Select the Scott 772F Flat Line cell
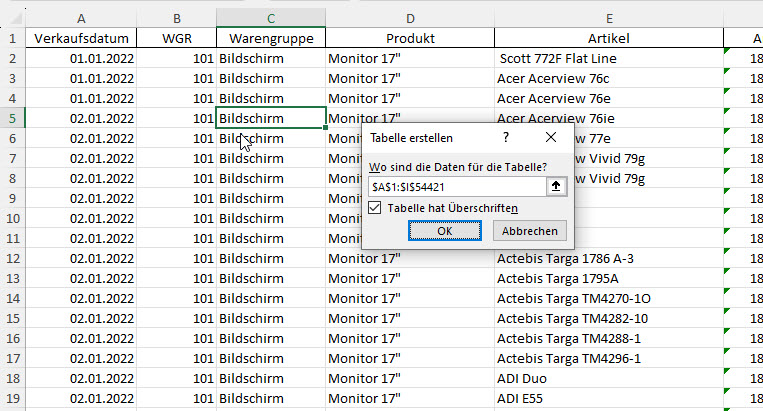 point(608,58)
